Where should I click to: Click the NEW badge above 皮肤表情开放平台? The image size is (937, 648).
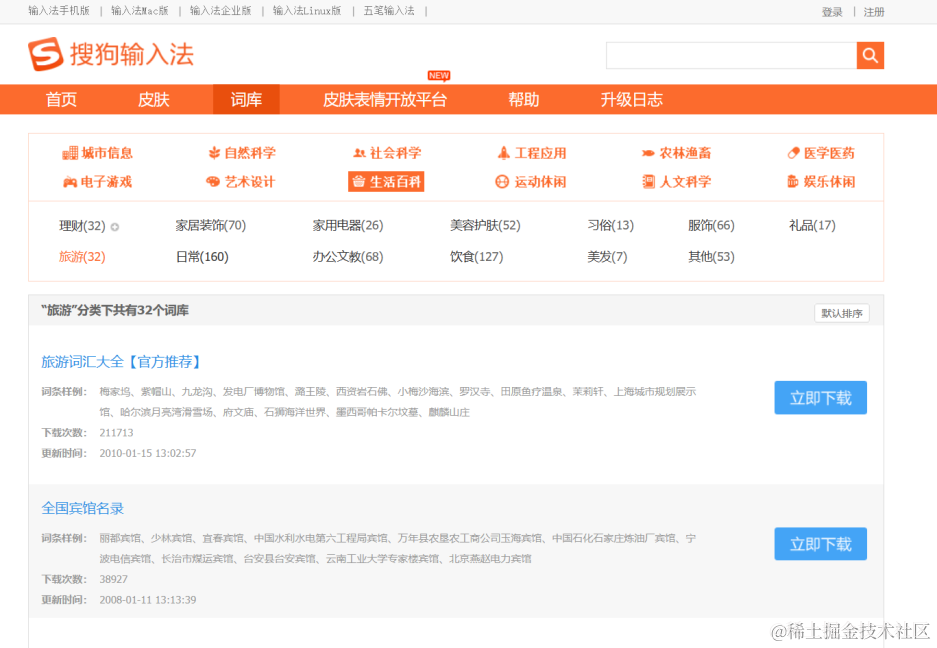tap(439, 76)
